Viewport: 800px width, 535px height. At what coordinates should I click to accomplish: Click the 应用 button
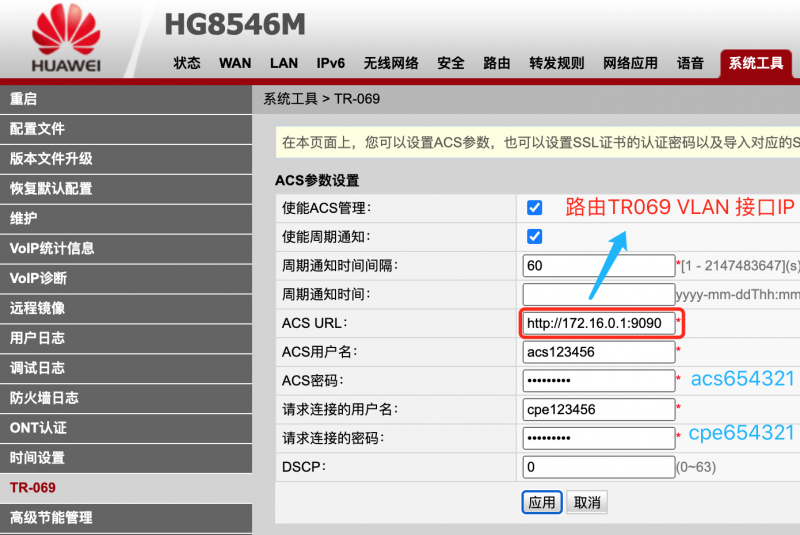click(541, 503)
